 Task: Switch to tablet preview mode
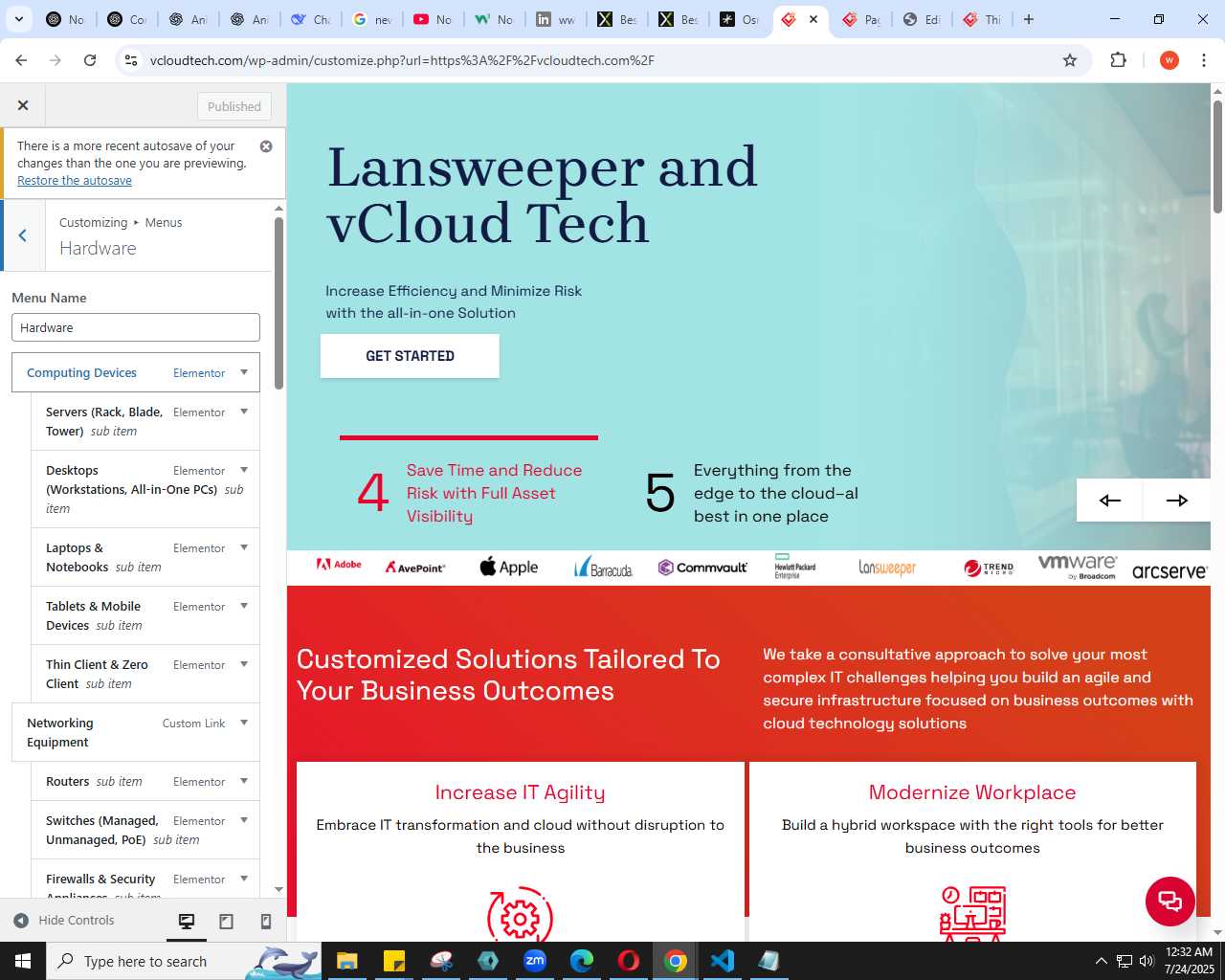pyautogui.click(x=226, y=921)
